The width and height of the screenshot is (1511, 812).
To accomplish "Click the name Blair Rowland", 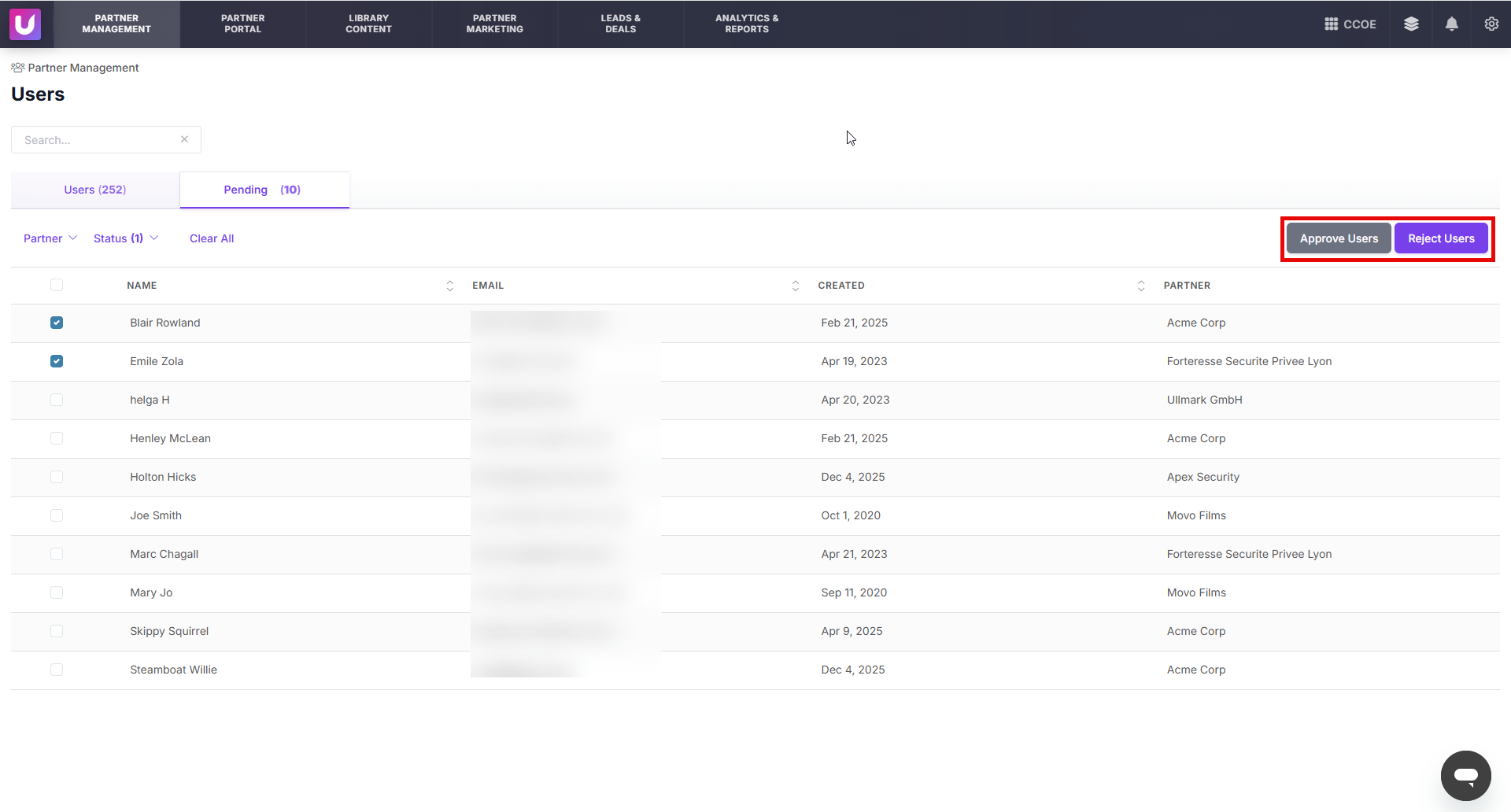I will (165, 323).
